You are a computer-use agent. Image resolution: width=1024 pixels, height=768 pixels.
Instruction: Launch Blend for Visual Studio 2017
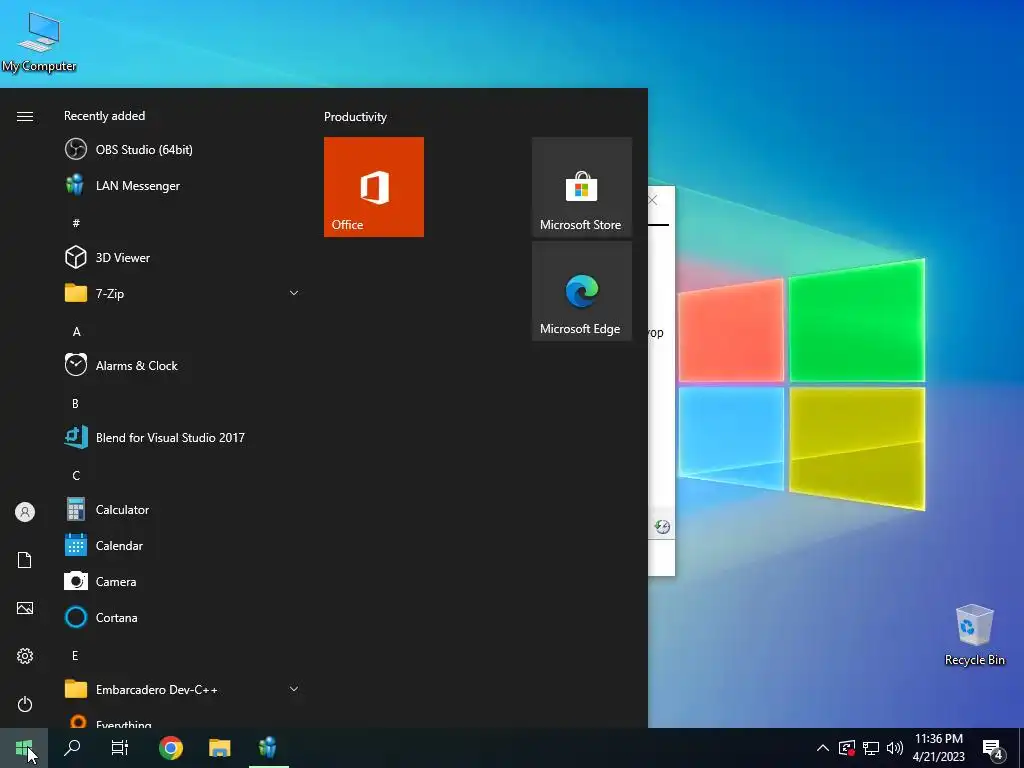(182, 438)
